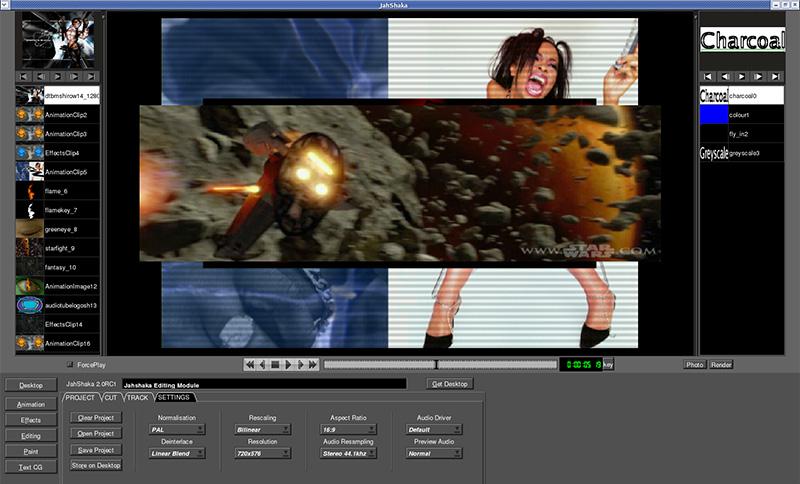Select the greyscale3 effect layer
The width and height of the screenshot is (800, 484).
(742, 152)
